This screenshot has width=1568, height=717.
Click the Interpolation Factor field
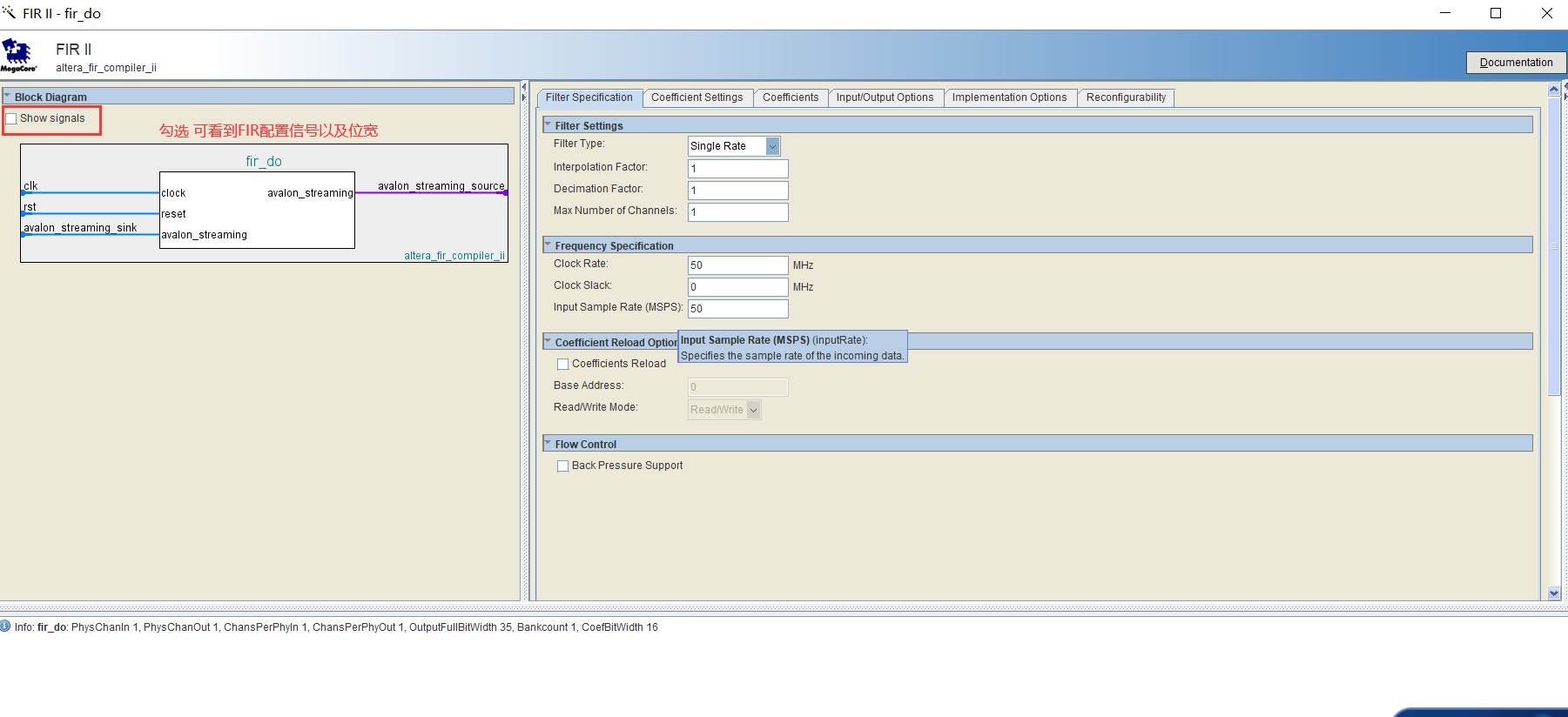tap(737, 169)
